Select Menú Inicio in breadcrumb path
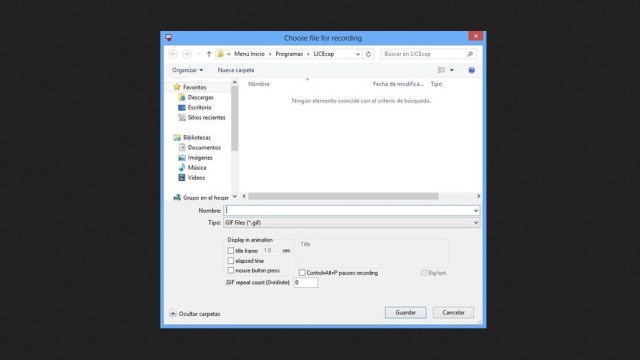 pos(249,54)
